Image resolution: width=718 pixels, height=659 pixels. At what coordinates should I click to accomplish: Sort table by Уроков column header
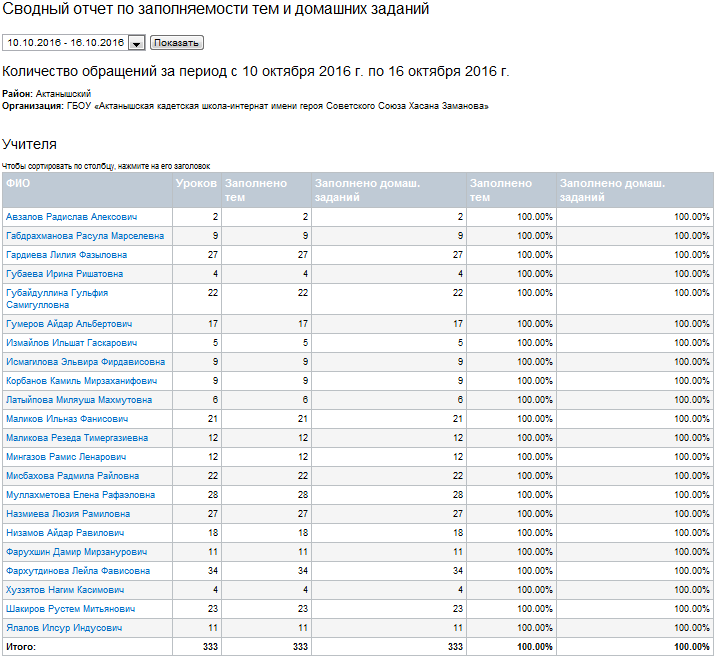196,184
